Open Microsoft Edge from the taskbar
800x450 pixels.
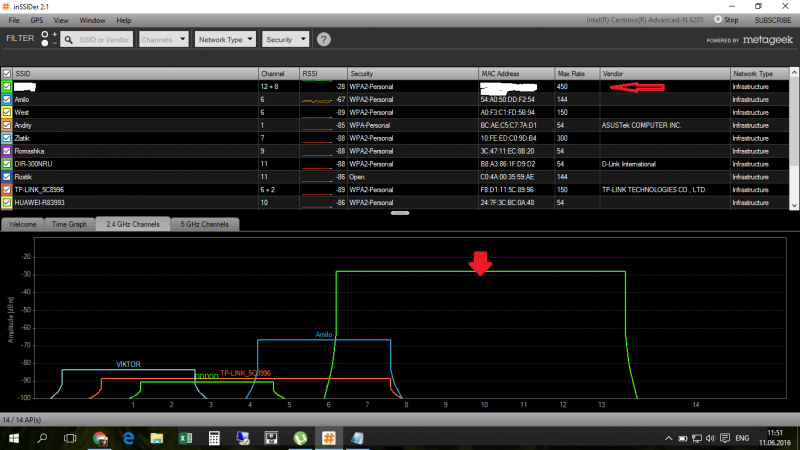[128, 438]
